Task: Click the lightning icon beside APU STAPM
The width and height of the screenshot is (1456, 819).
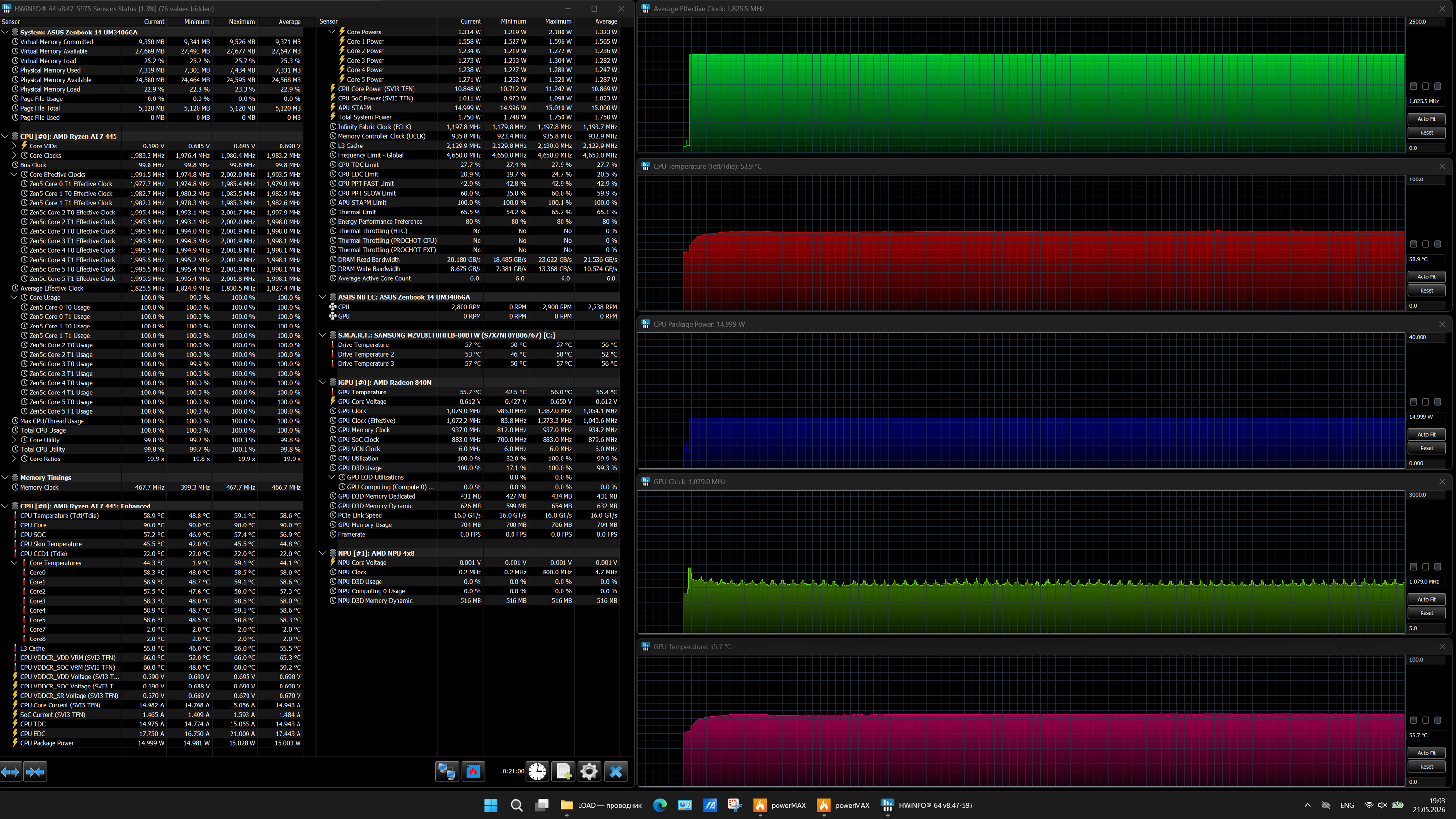Action: coord(333,108)
